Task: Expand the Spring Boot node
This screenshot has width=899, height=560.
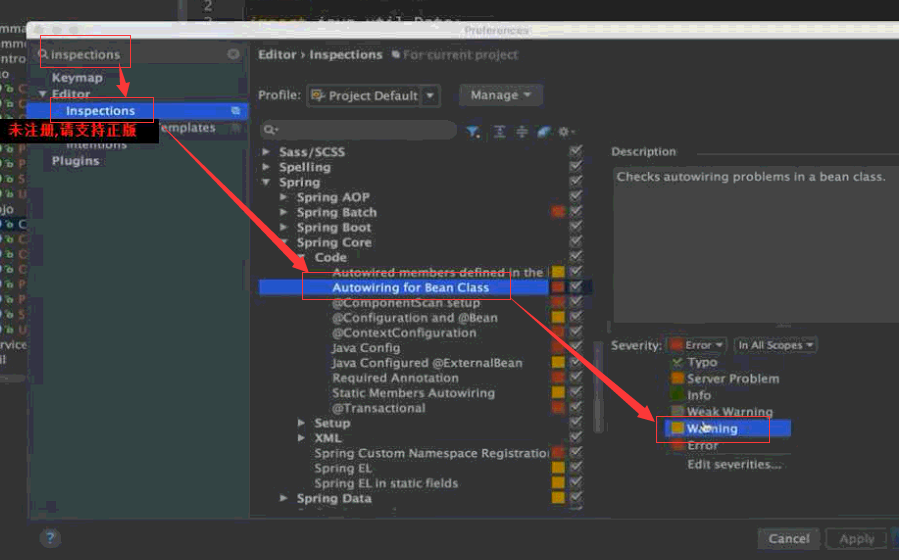Action: click(283, 227)
